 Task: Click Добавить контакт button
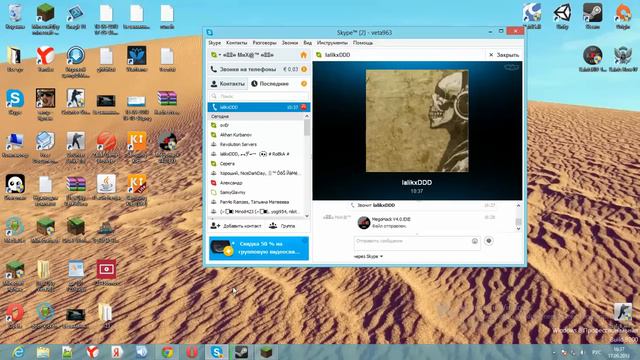point(236,226)
